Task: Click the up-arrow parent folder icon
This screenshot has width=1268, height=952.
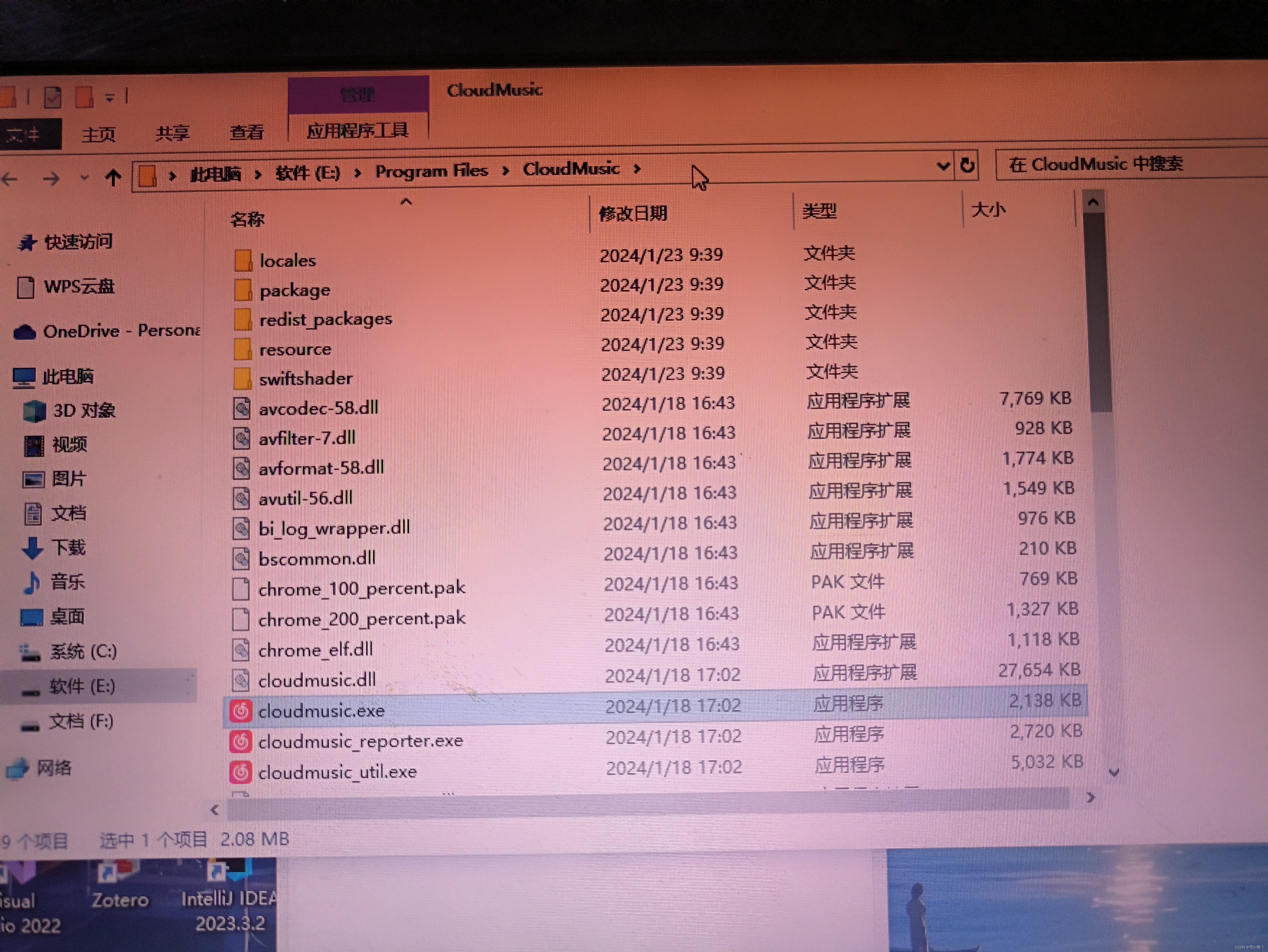Action: click(x=113, y=178)
